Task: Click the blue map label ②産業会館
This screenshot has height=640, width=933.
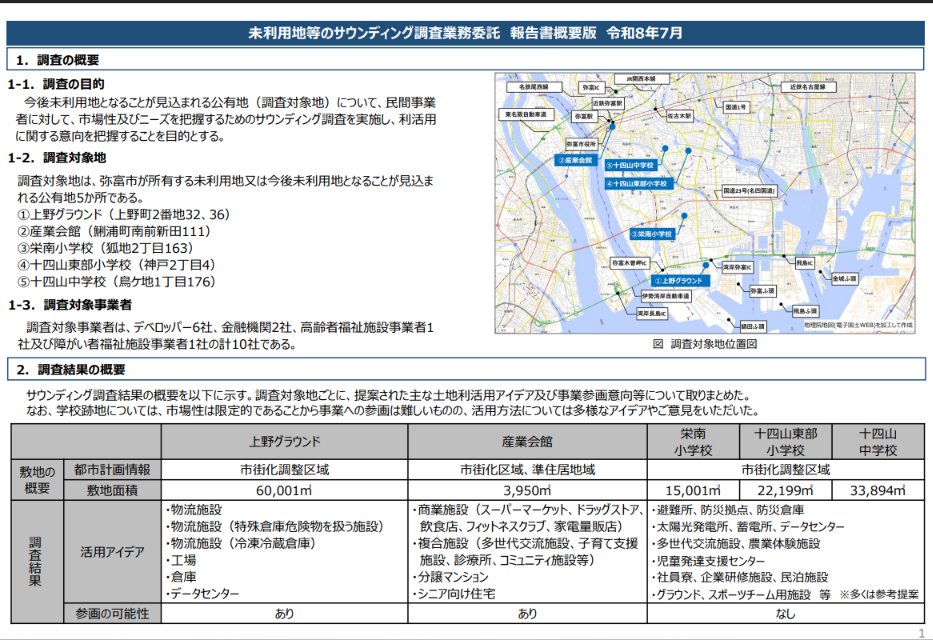Action: (x=576, y=160)
